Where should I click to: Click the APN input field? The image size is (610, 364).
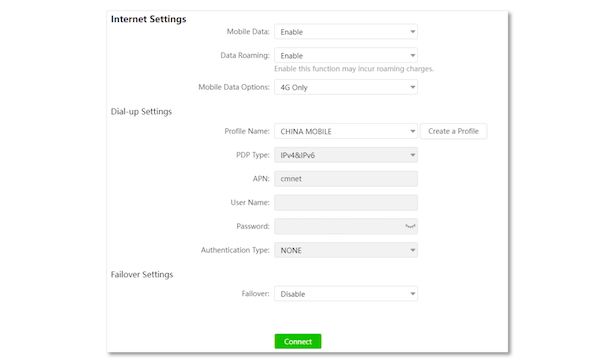[345, 179]
